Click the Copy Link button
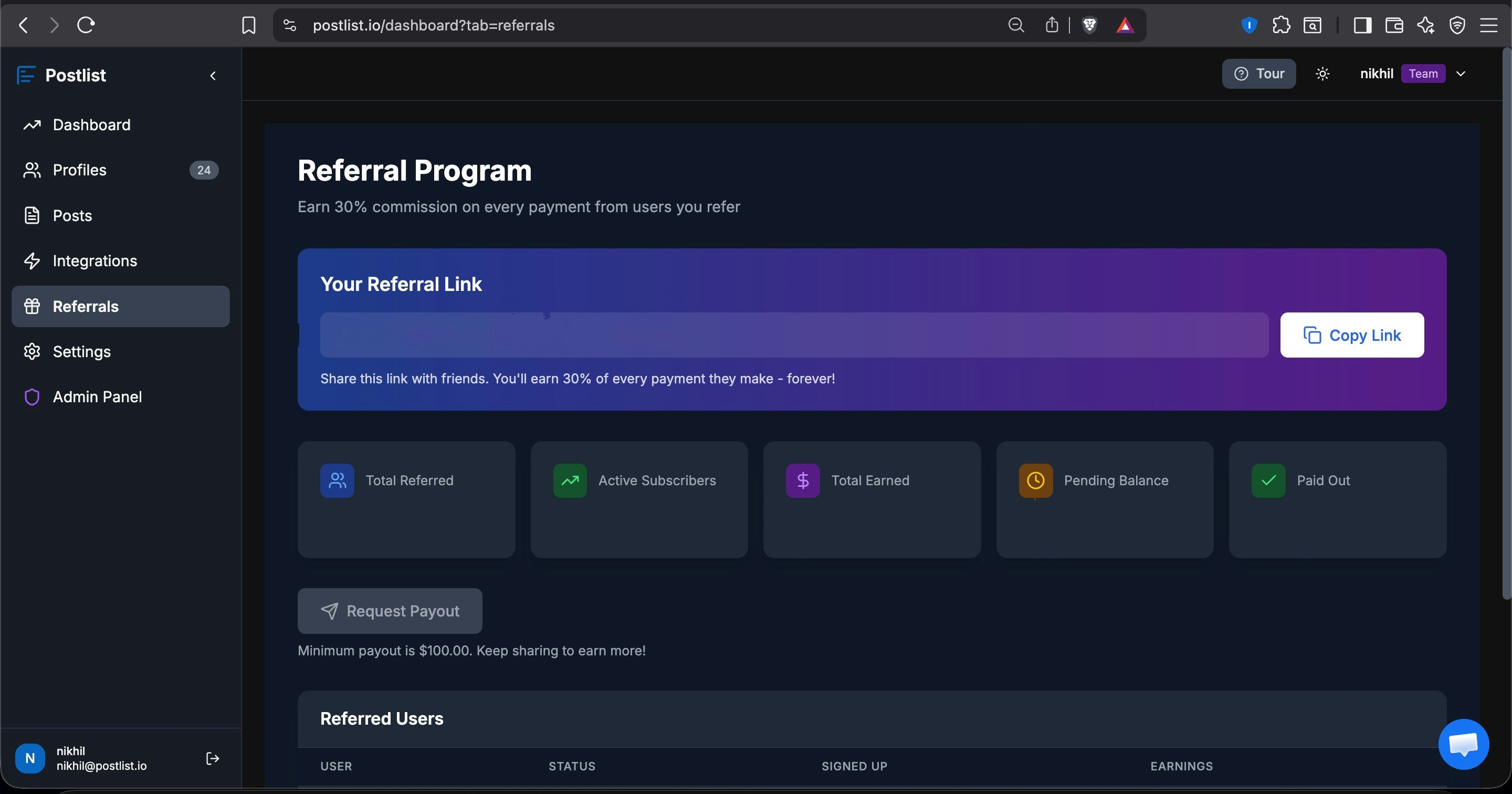Viewport: 1512px width, 794px height. [1352, 336]
